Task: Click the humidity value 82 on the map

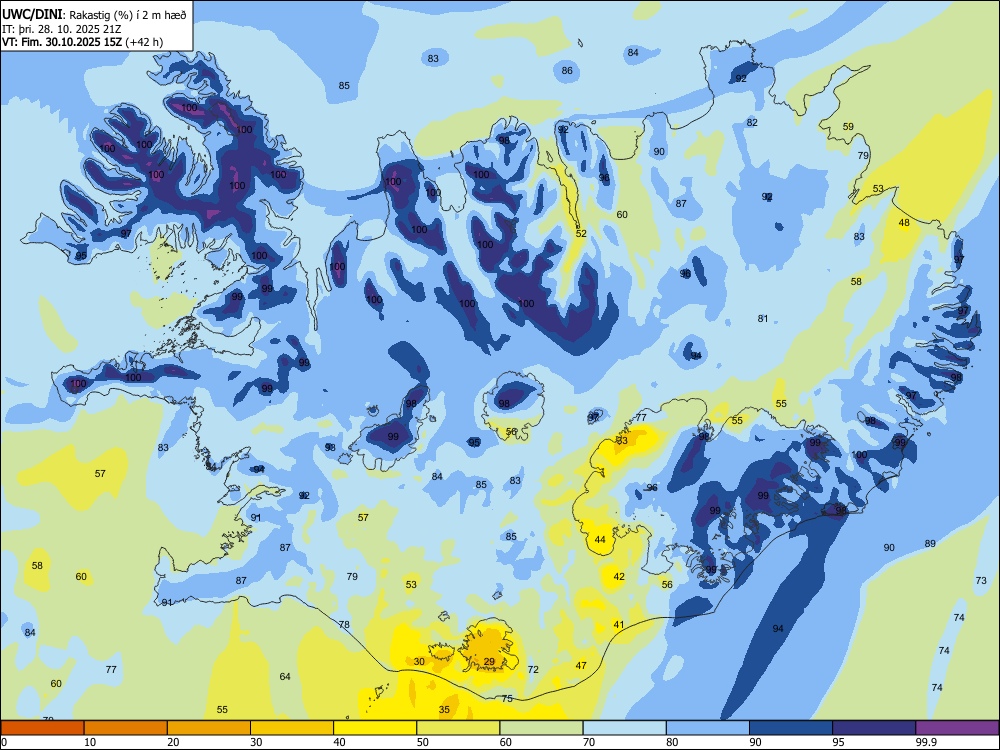Action: pyautogui.click(x=752, y=122)
